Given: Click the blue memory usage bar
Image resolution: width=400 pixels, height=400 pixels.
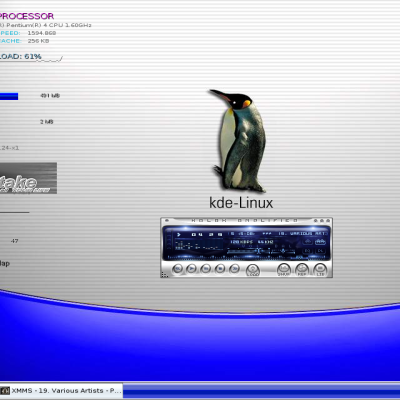Looking at the screenshot, I should tap(9, 96).
